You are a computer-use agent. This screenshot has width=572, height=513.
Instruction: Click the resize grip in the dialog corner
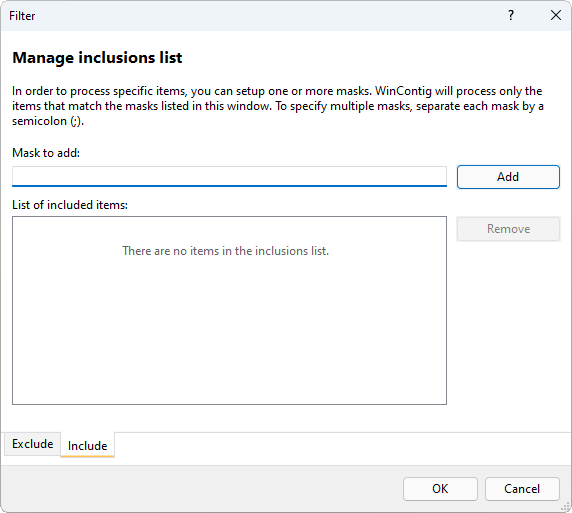(x=566, y=507)
